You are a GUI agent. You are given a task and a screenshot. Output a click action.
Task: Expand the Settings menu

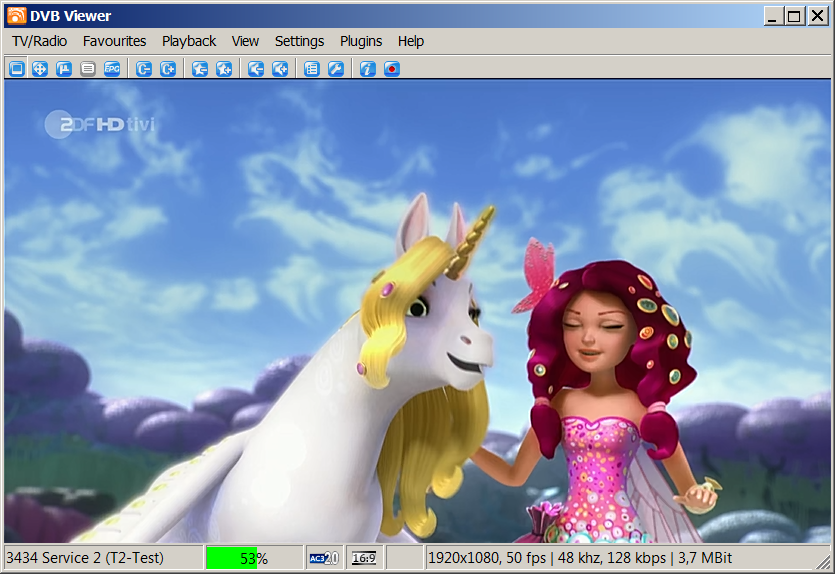(x=299, y=41)
